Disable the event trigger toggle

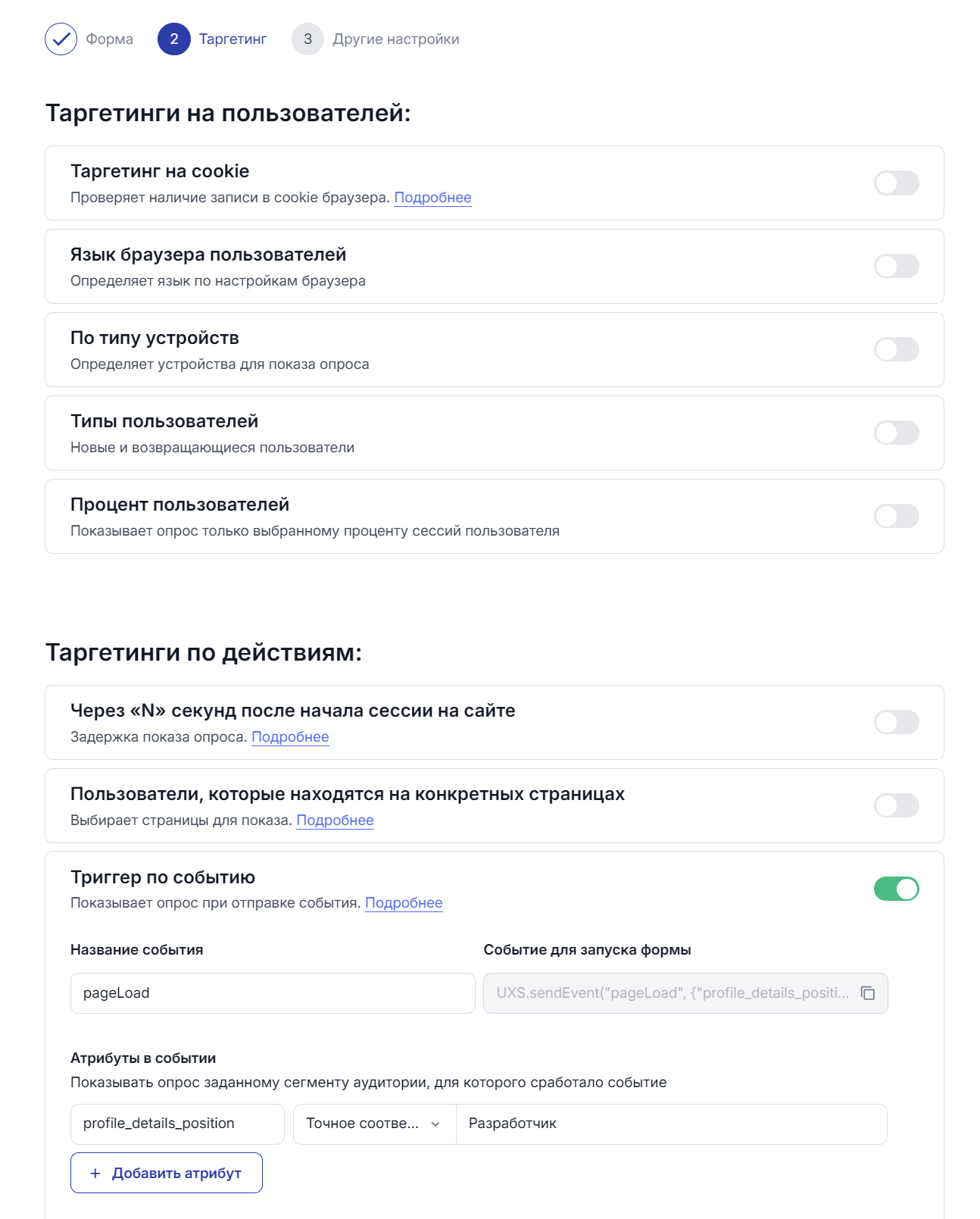(x=896, y=889)
